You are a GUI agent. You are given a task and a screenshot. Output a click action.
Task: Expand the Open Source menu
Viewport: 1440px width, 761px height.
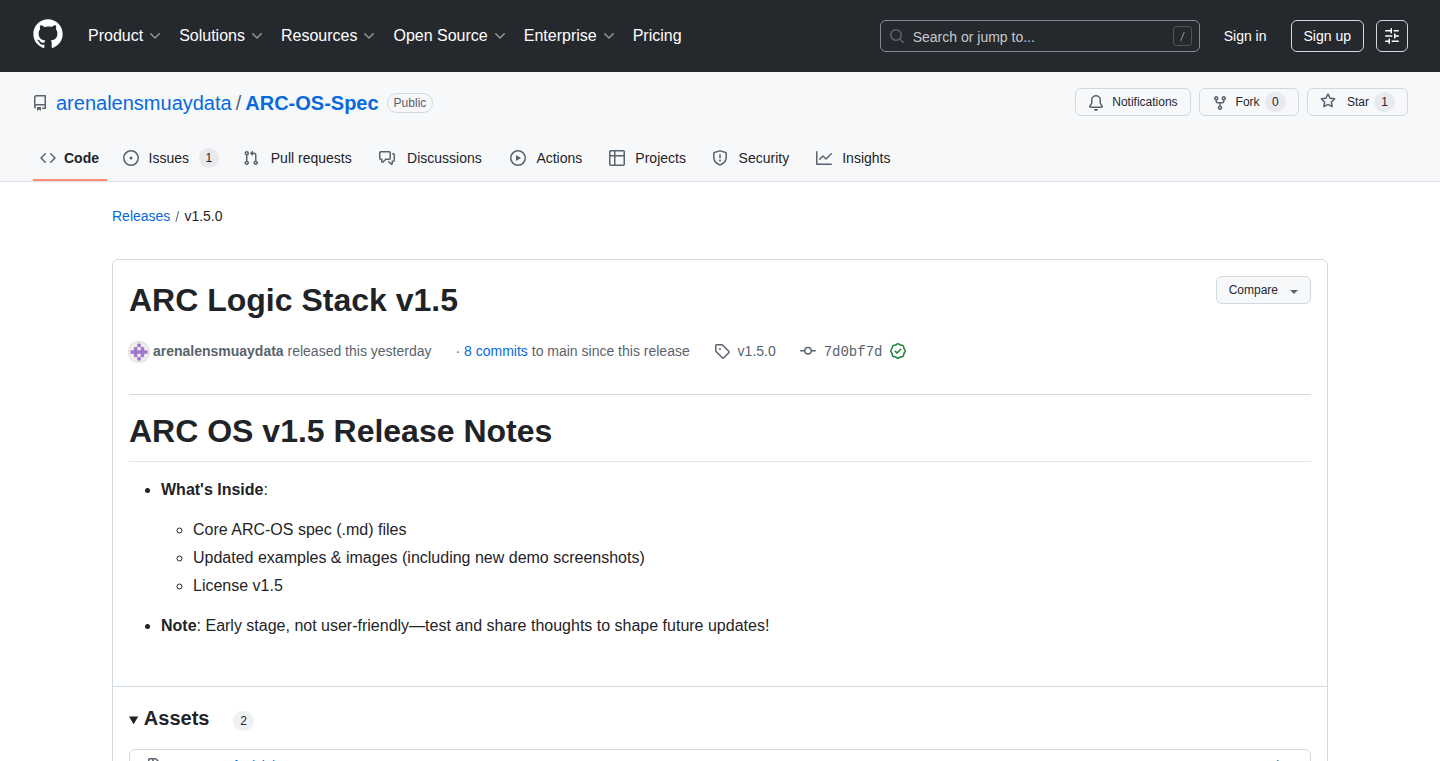point(449,35)
